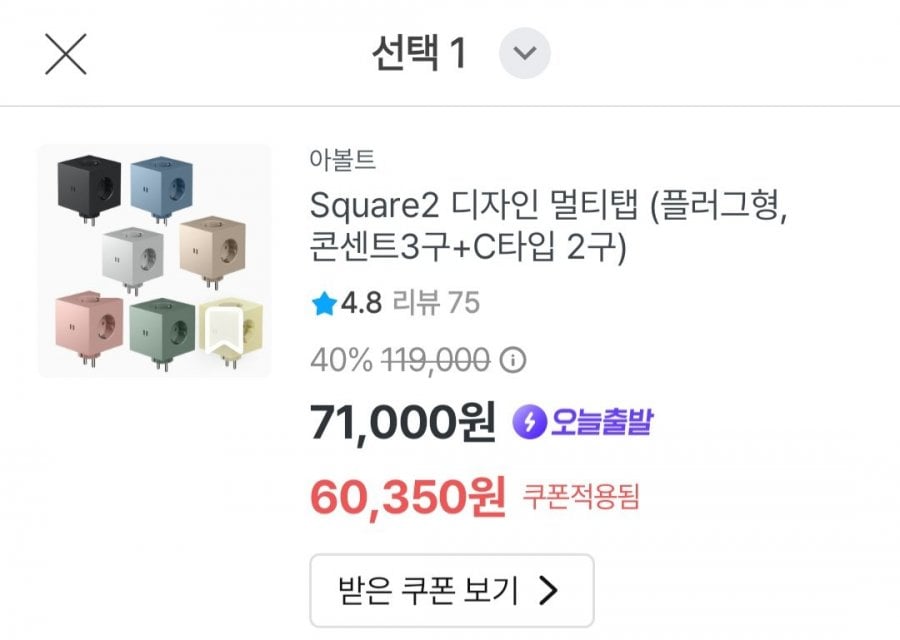Click the blue star rating icon
Screen dimensions: 900x640
pyautogui.click(x=323, y=304)
